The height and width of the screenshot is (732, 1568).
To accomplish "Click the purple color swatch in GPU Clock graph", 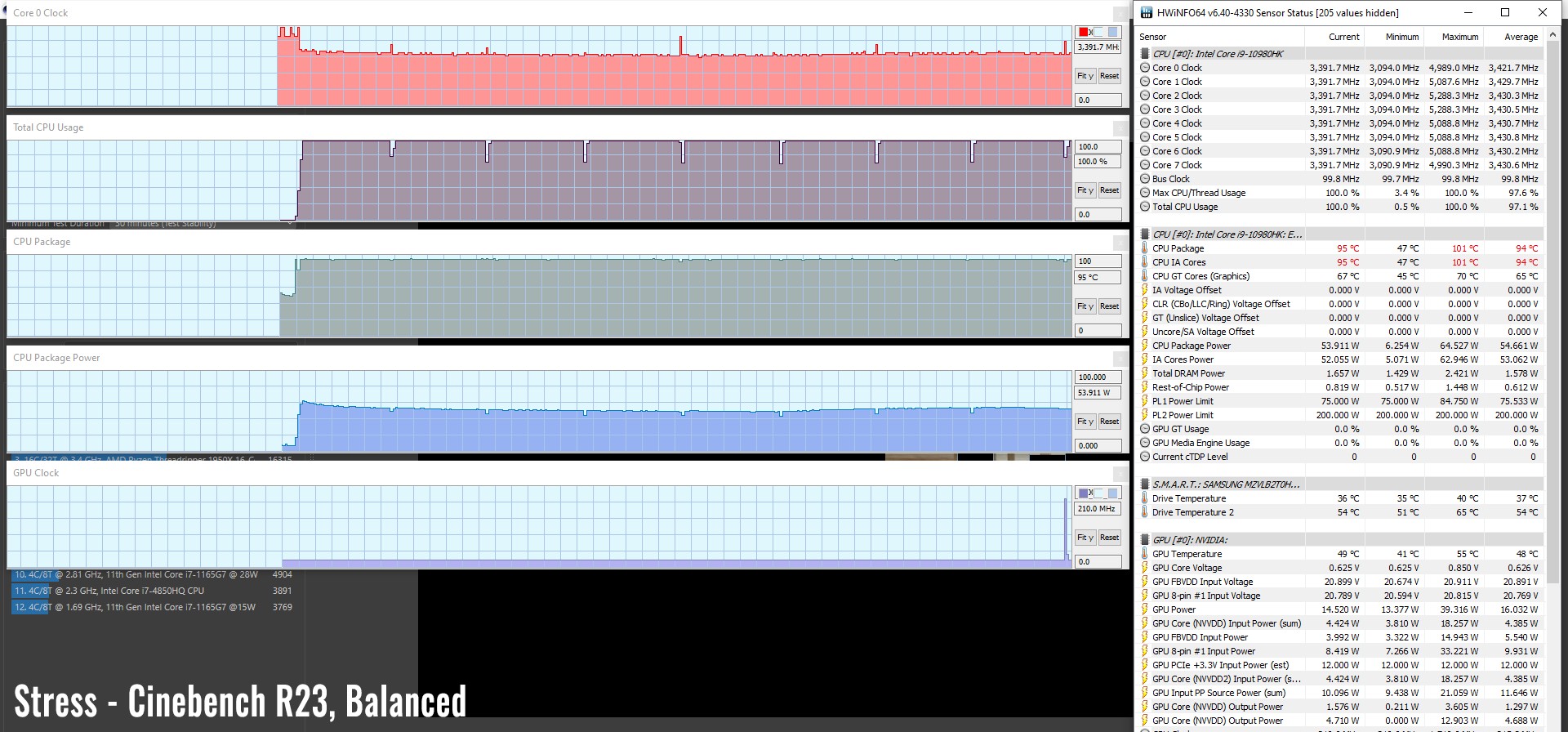I will tap(1084, 493).
